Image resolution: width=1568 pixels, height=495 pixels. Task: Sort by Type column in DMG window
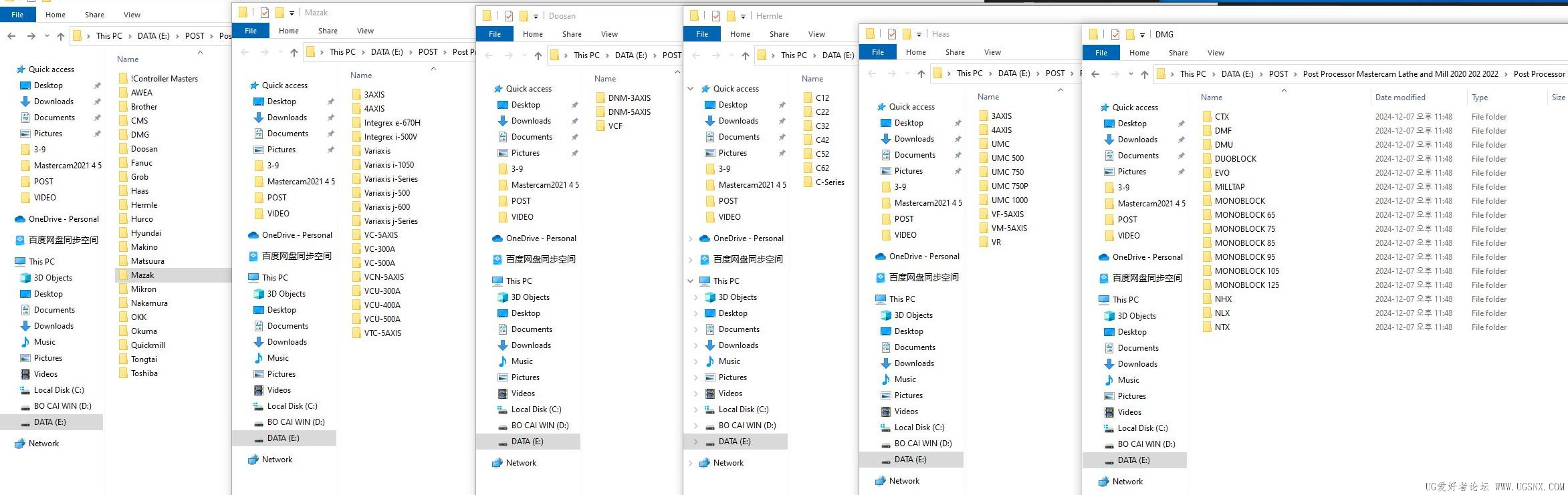point(1480,98)
